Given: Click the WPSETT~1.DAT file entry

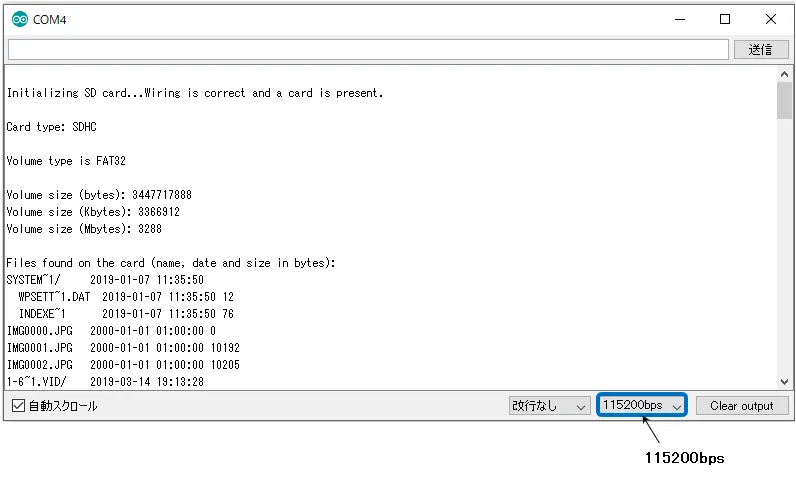Looking at the screenshot, I should click(x=56, y=297).
